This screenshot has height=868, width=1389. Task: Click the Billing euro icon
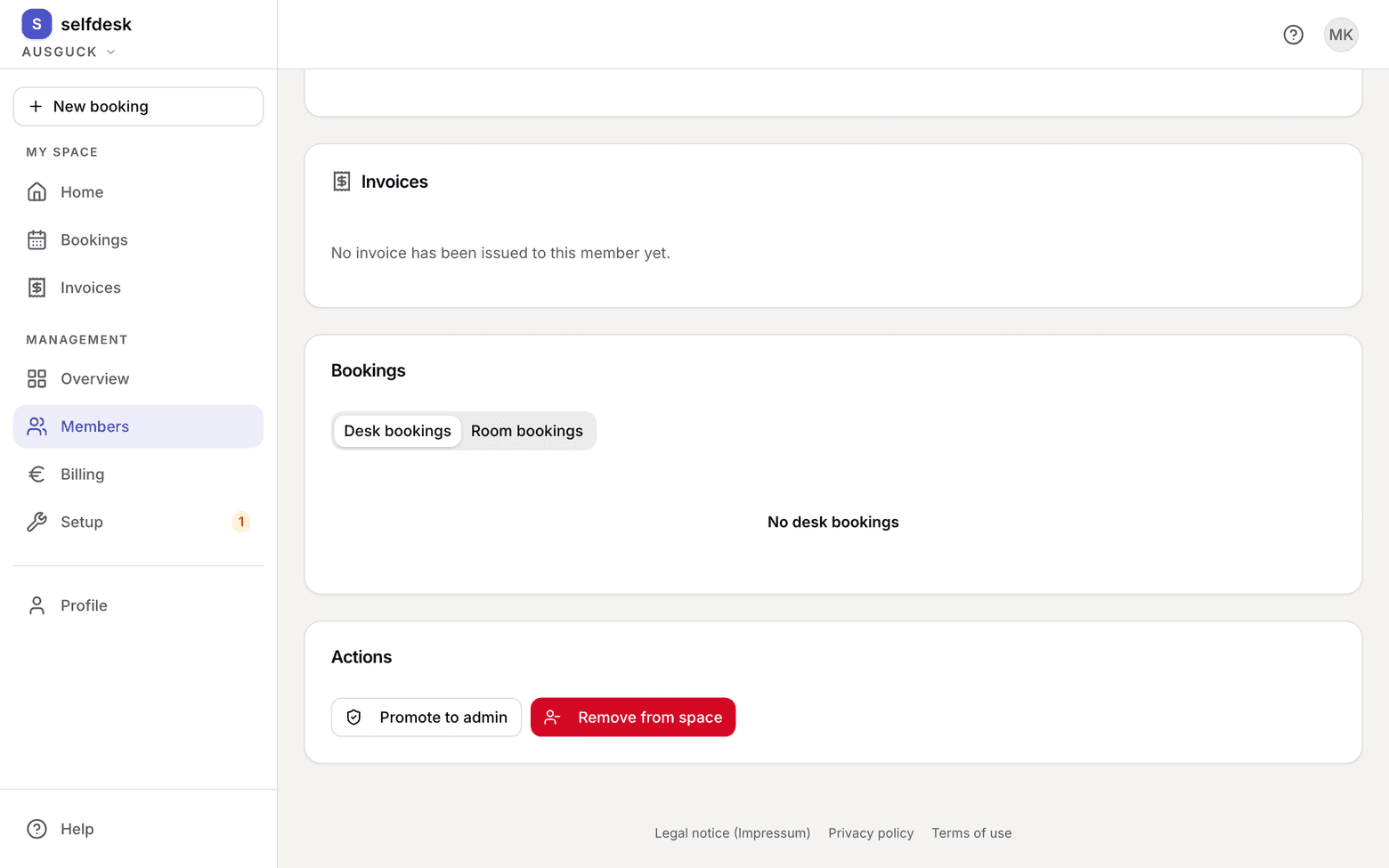pos(37,475)
